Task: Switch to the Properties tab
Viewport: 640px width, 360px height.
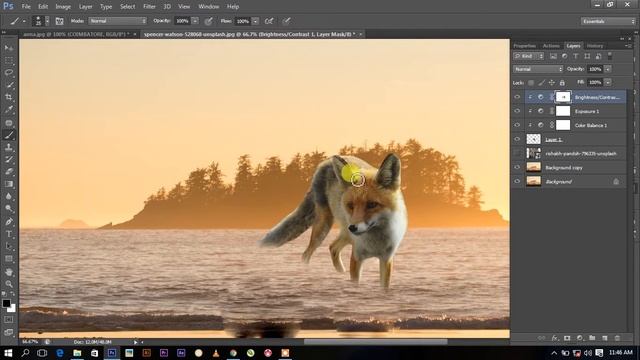Action: pos(524,46)
